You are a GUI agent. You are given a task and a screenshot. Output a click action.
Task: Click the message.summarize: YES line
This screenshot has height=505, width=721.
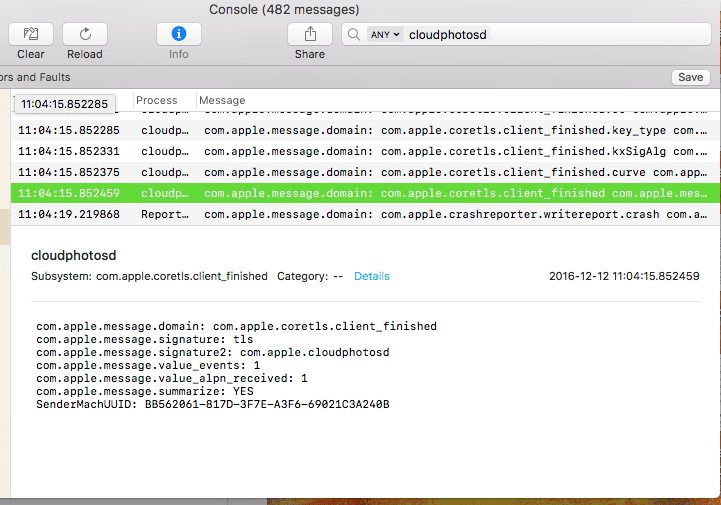click(145, 391)
